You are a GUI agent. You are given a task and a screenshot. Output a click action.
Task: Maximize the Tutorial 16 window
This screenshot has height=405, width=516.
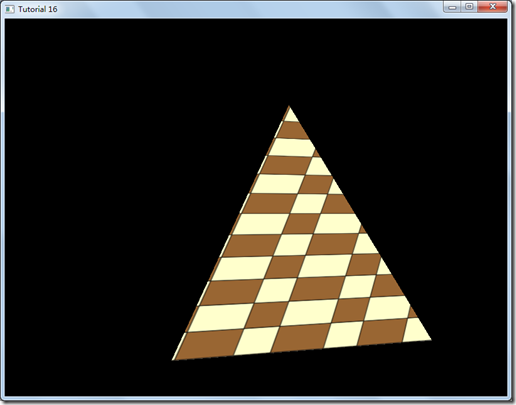(469, 7)
